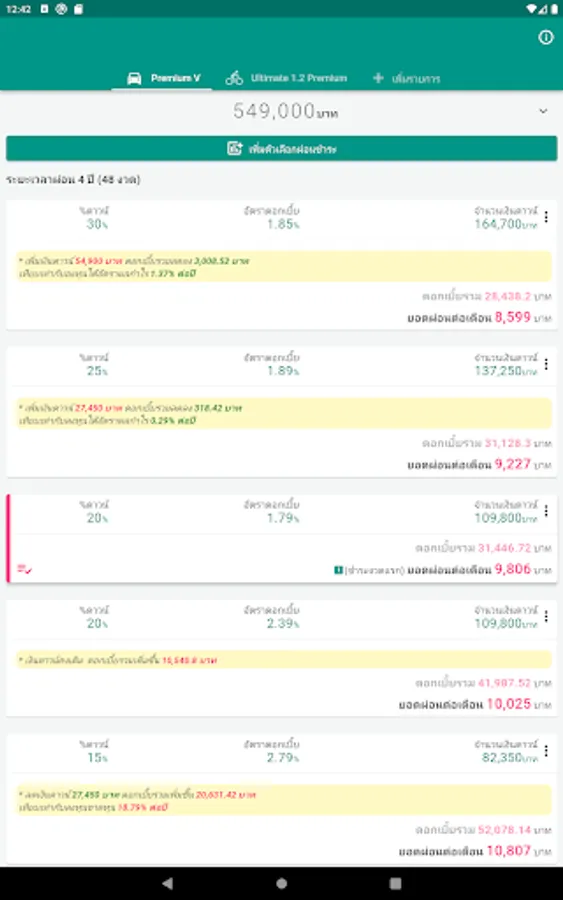This screenshot has width=563, height=900.
Task: Expand the 549,000 baht price chevron
Action: pos(543,111)
